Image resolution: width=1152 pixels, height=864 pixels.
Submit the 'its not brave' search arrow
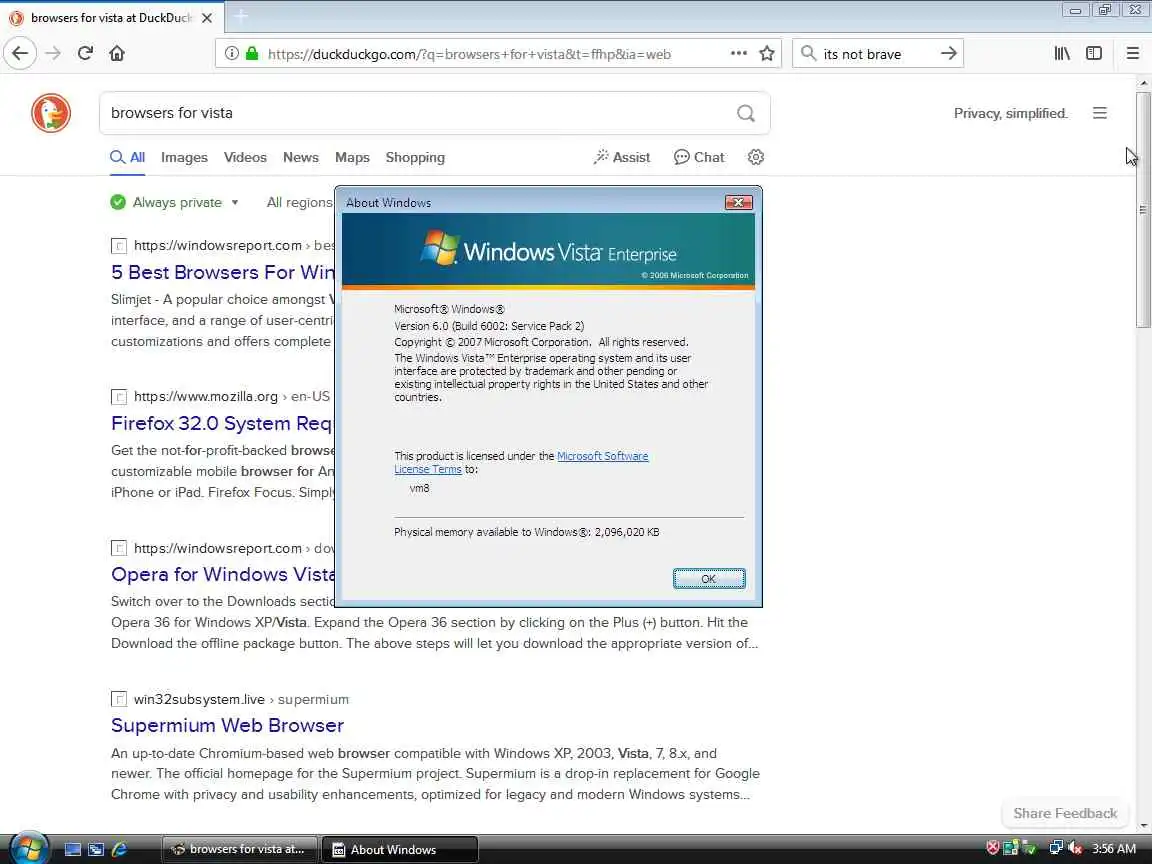948,53
